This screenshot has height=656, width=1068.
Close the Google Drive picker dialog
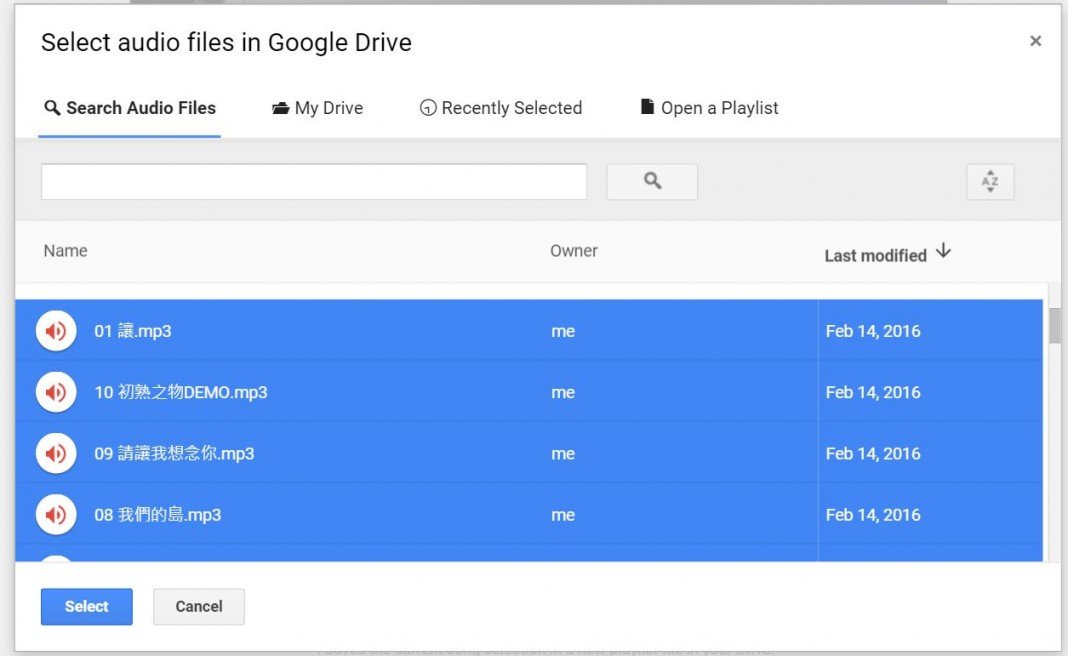click(x=1035, y=41)
